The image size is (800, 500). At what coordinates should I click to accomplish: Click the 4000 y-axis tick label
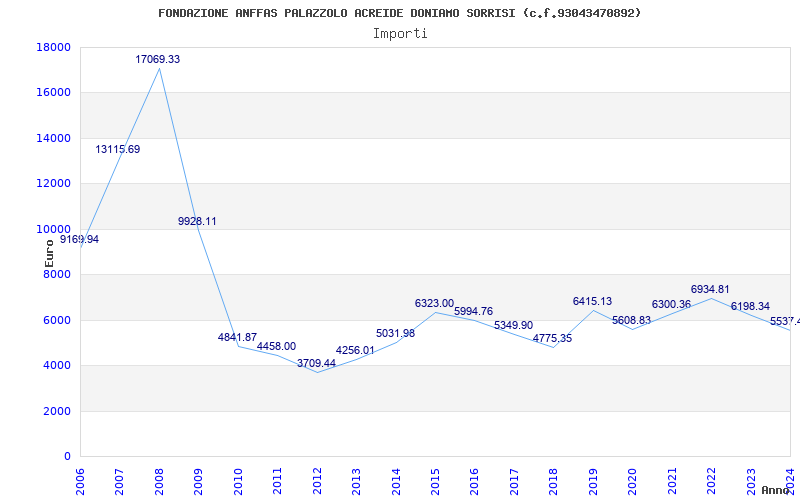coord(57,366)
